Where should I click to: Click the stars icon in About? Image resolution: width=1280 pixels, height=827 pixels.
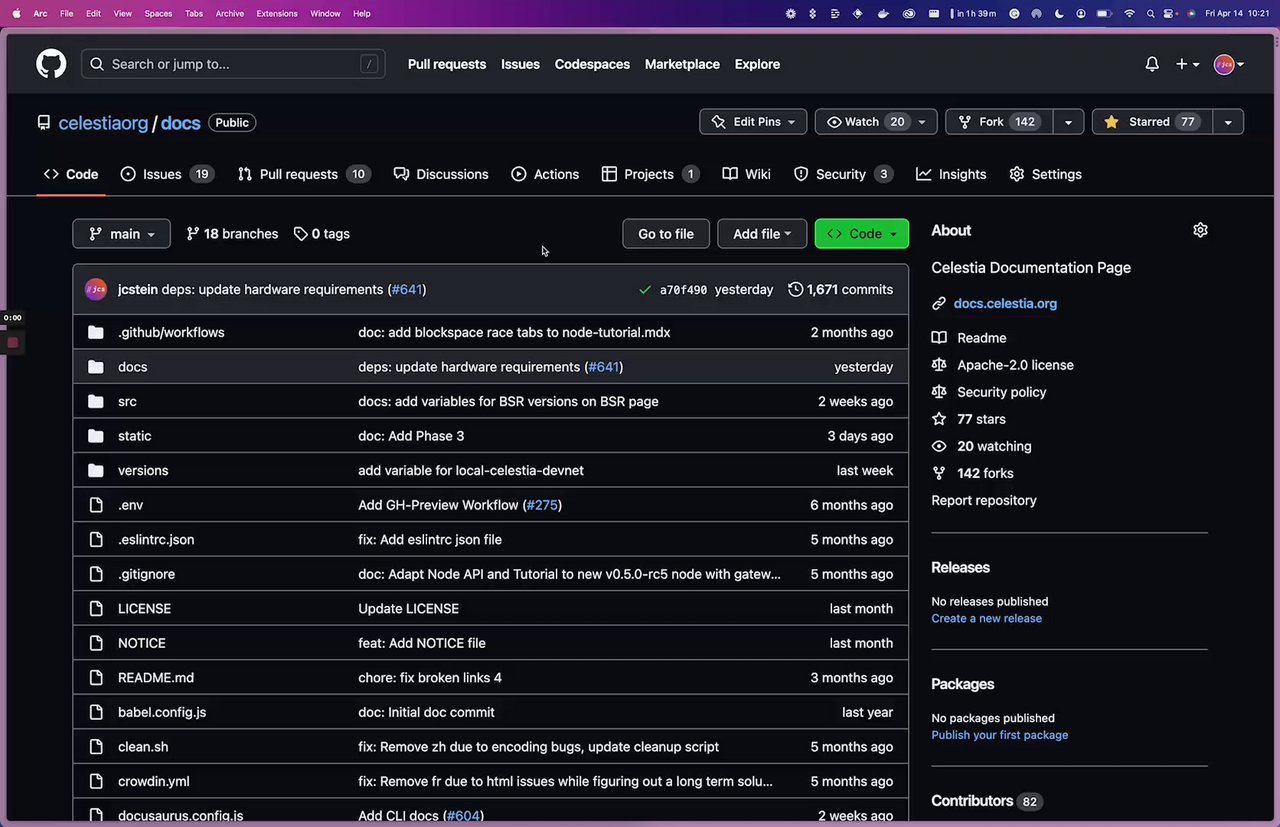click(939, 419)
